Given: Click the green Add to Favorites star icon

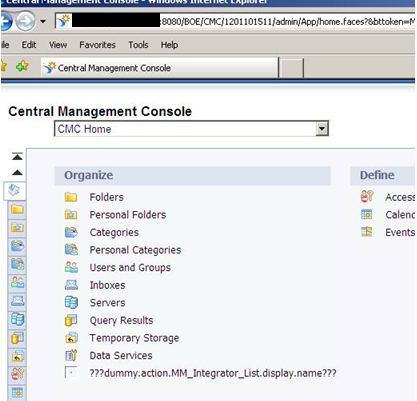Looking at the screenshot, I should click(22, 66).
